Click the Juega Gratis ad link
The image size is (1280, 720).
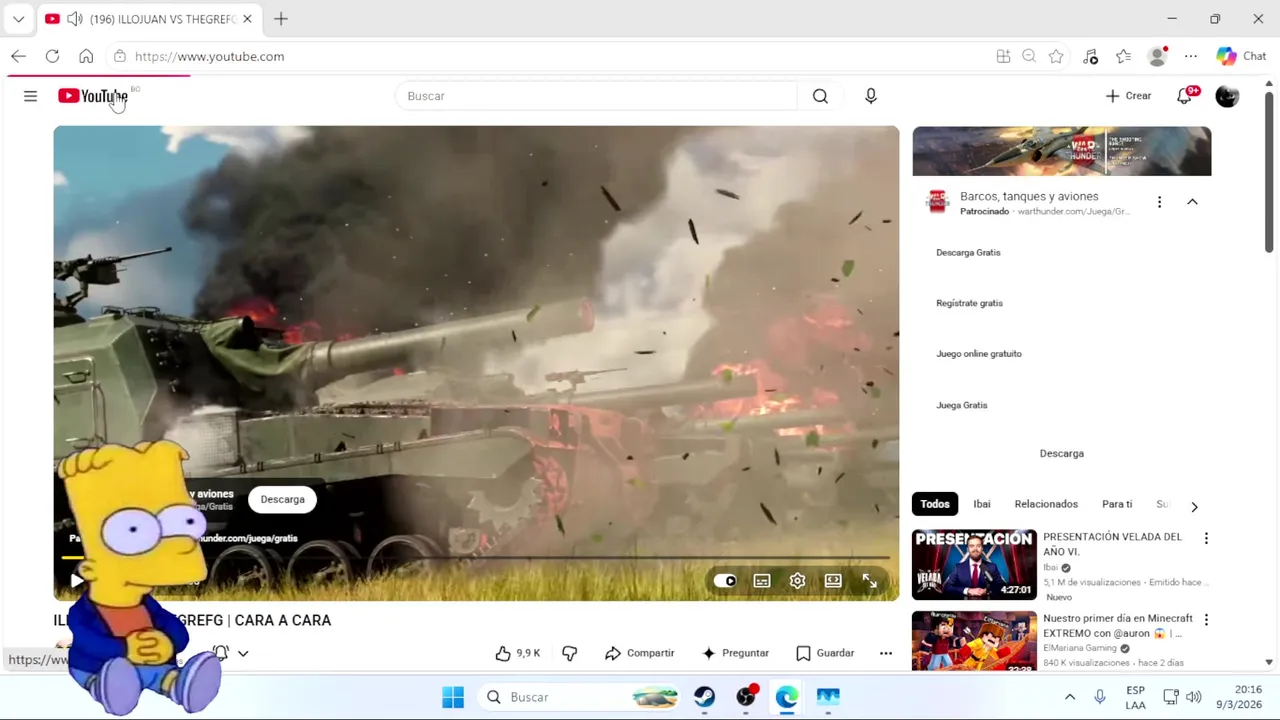[961, 405]
